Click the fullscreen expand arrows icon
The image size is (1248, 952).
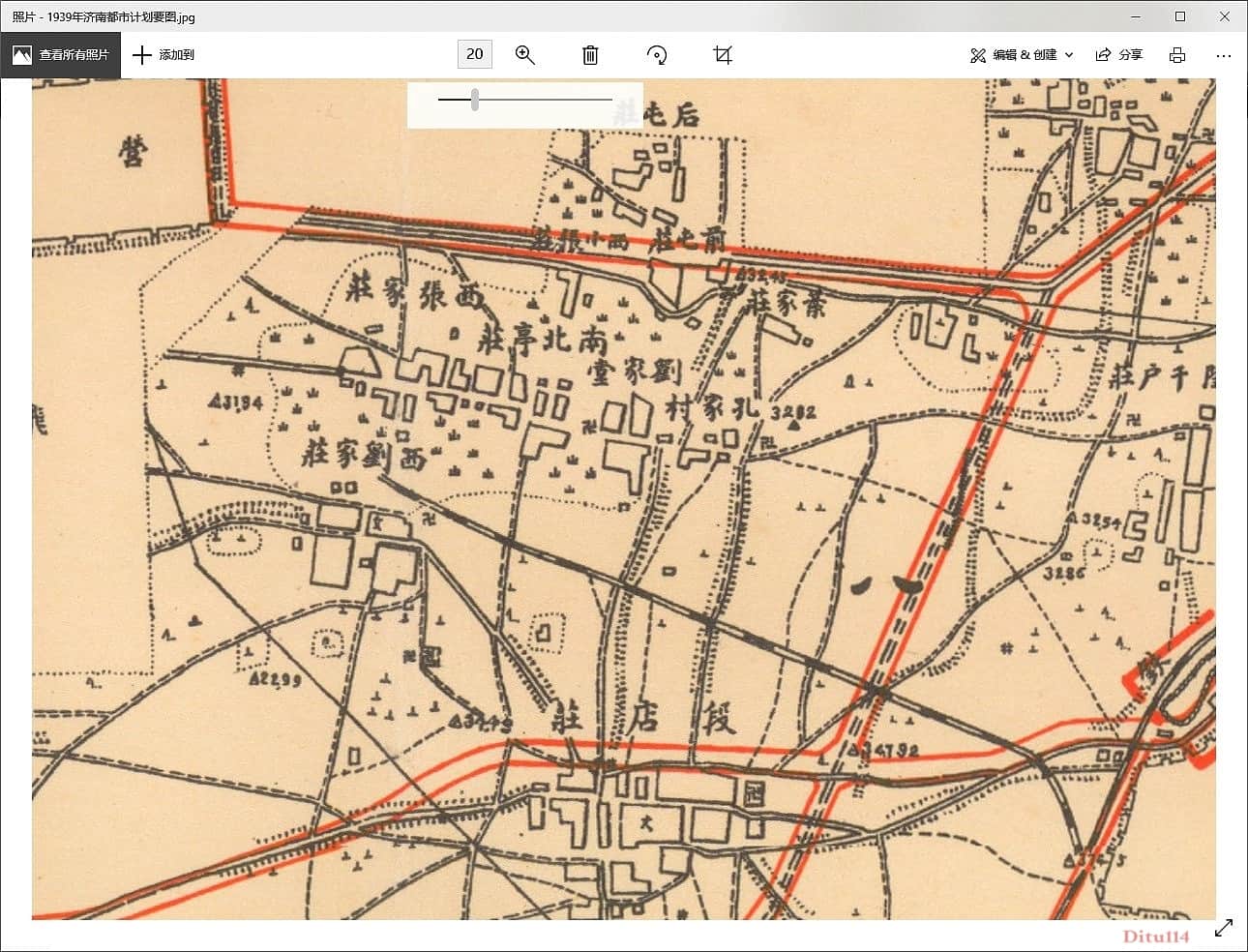click(x=1224, y=928)
